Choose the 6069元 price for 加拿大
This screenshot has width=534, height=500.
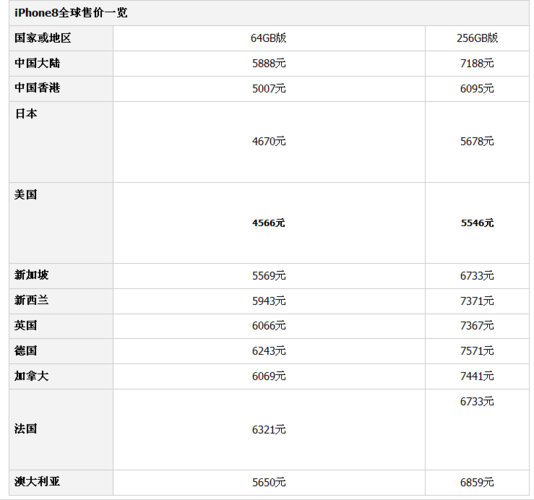point(269,376)
